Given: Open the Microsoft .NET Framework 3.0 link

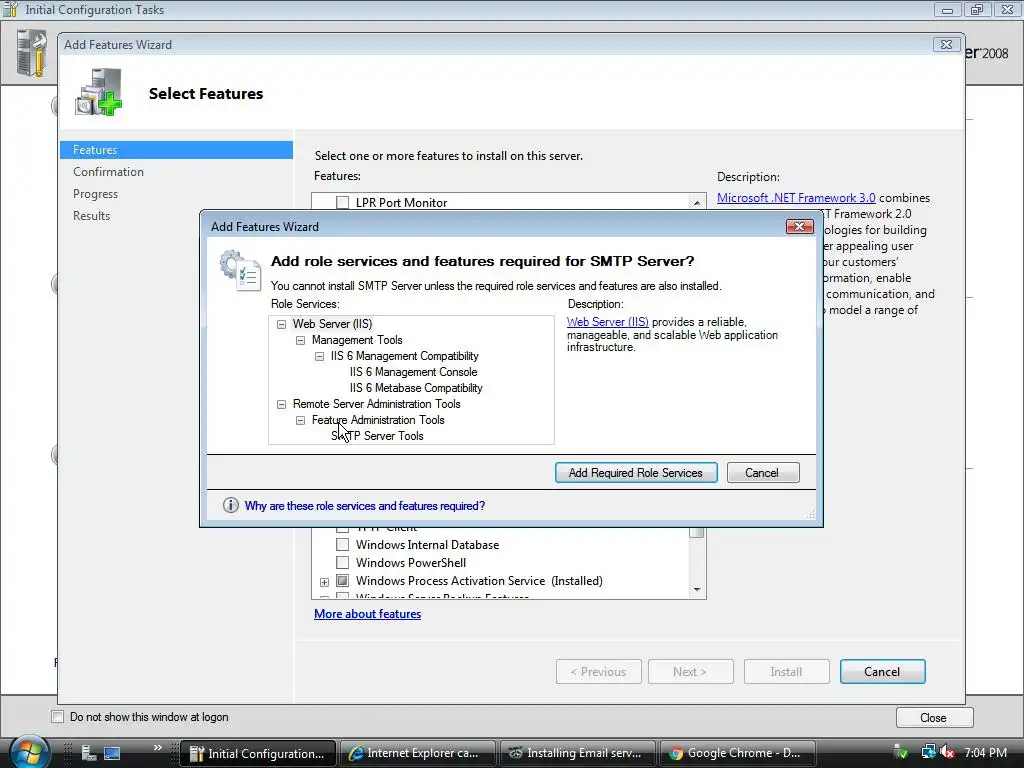Looking at the screenshot, I should 796,198.
